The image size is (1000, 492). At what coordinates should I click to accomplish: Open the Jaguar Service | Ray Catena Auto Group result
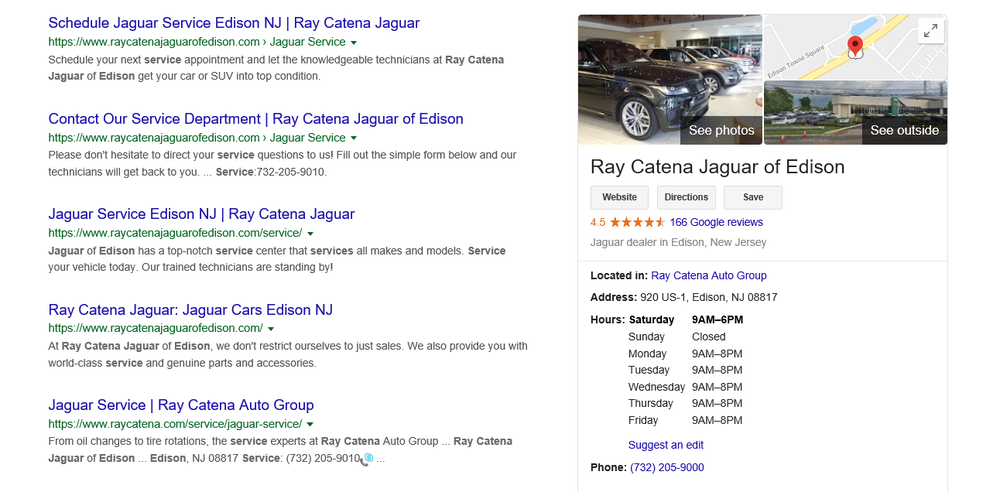point(181,405)
